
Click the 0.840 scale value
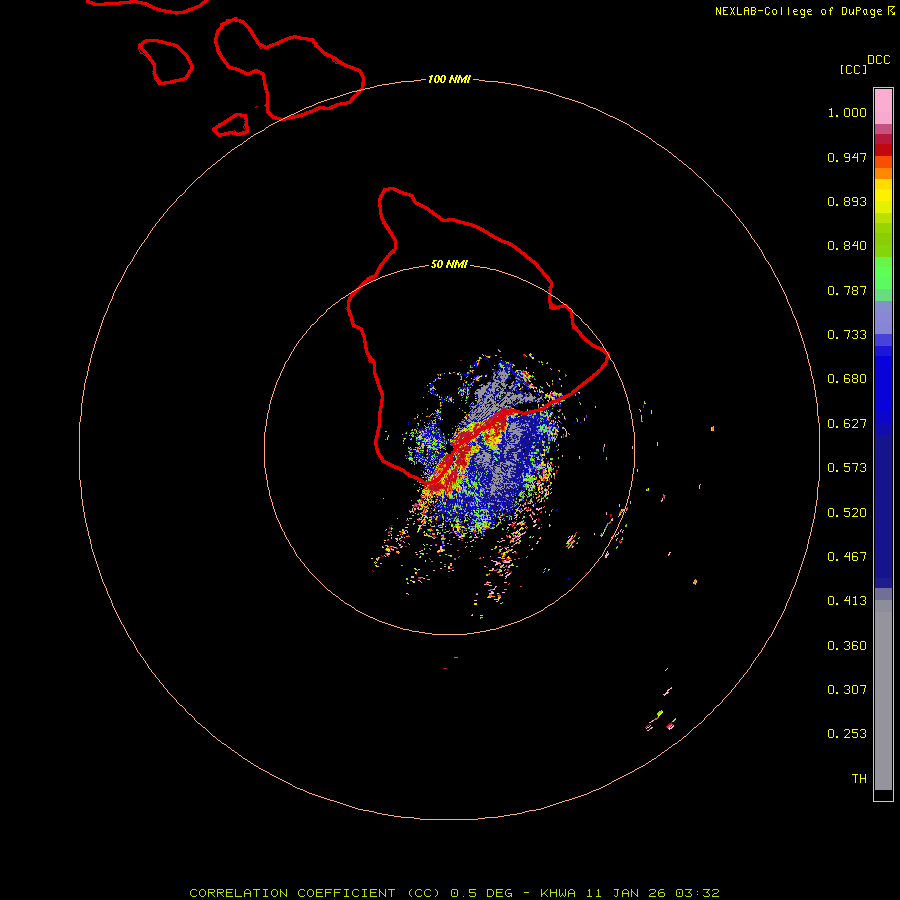pos(847,246)
